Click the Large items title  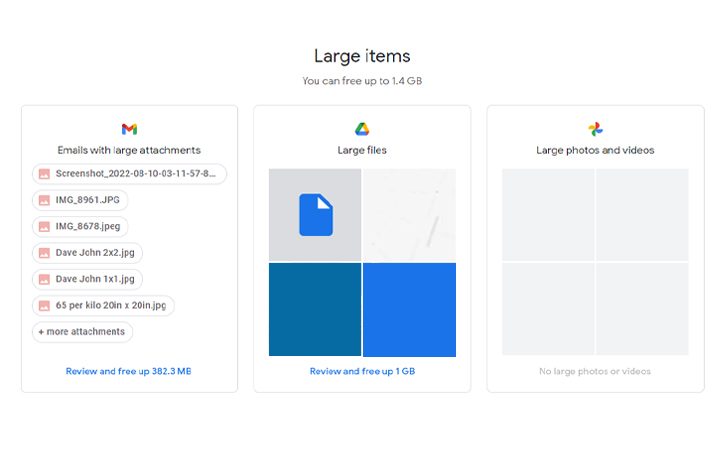point(362,56)
